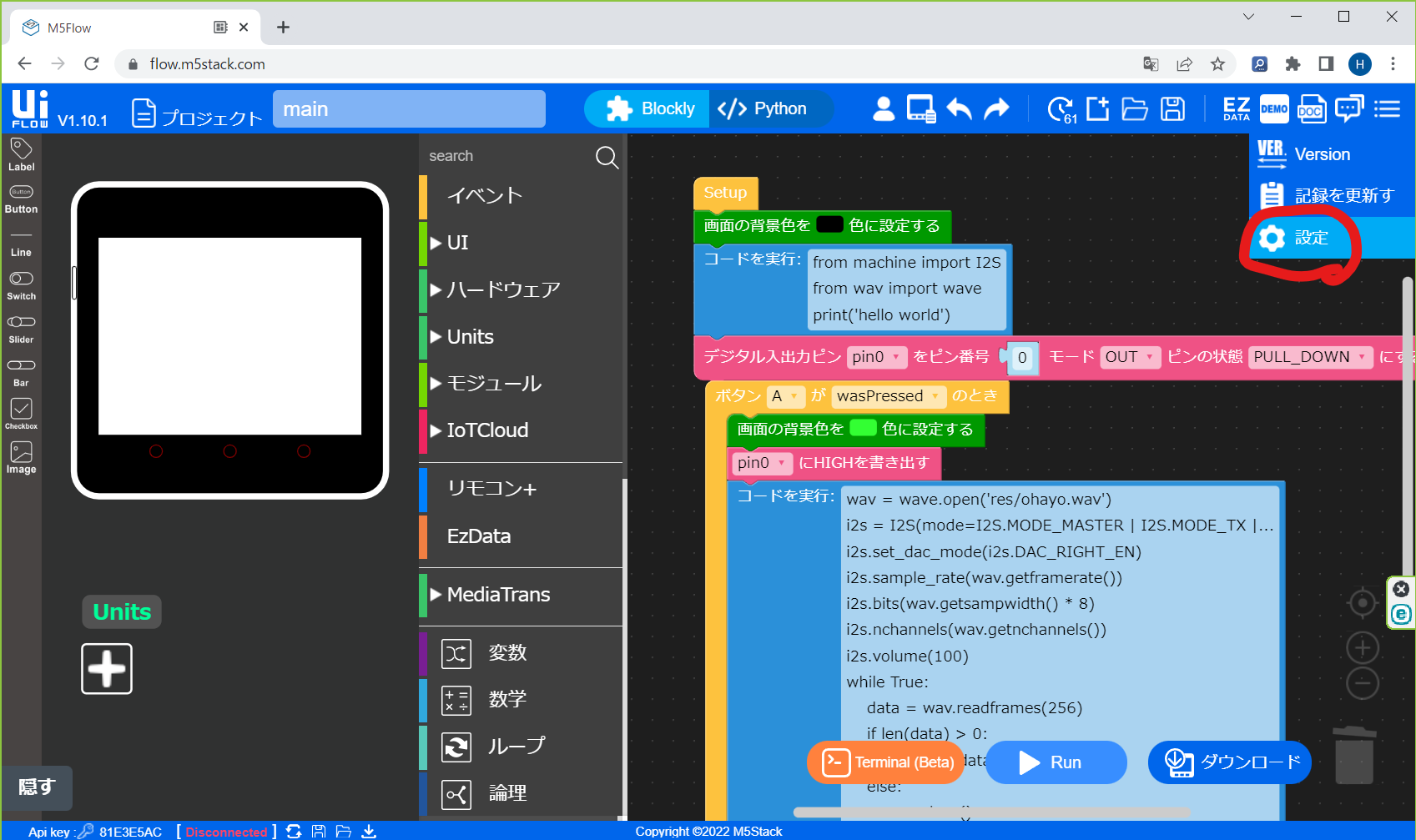Click the 隠す hide button
The height and width of the screenshot is (840, 1416).
pos(37,787)
